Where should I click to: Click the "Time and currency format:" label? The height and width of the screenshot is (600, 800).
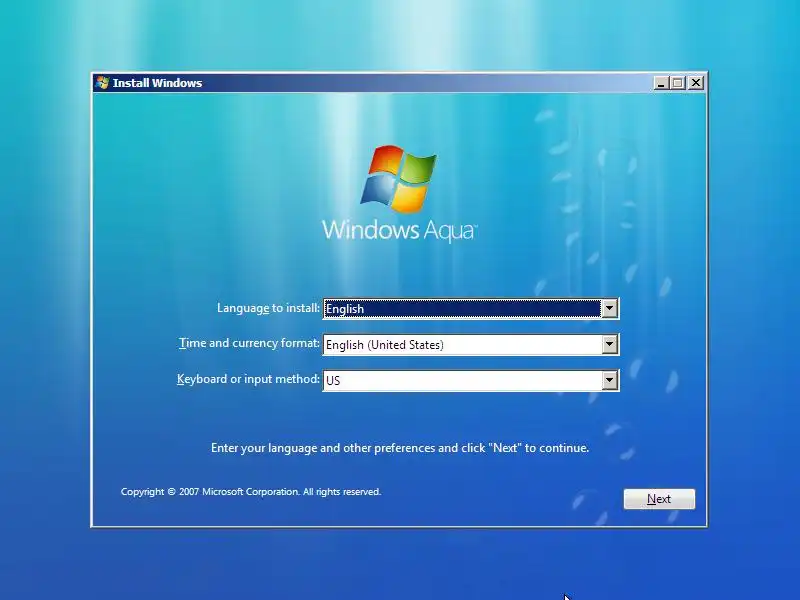249,343
